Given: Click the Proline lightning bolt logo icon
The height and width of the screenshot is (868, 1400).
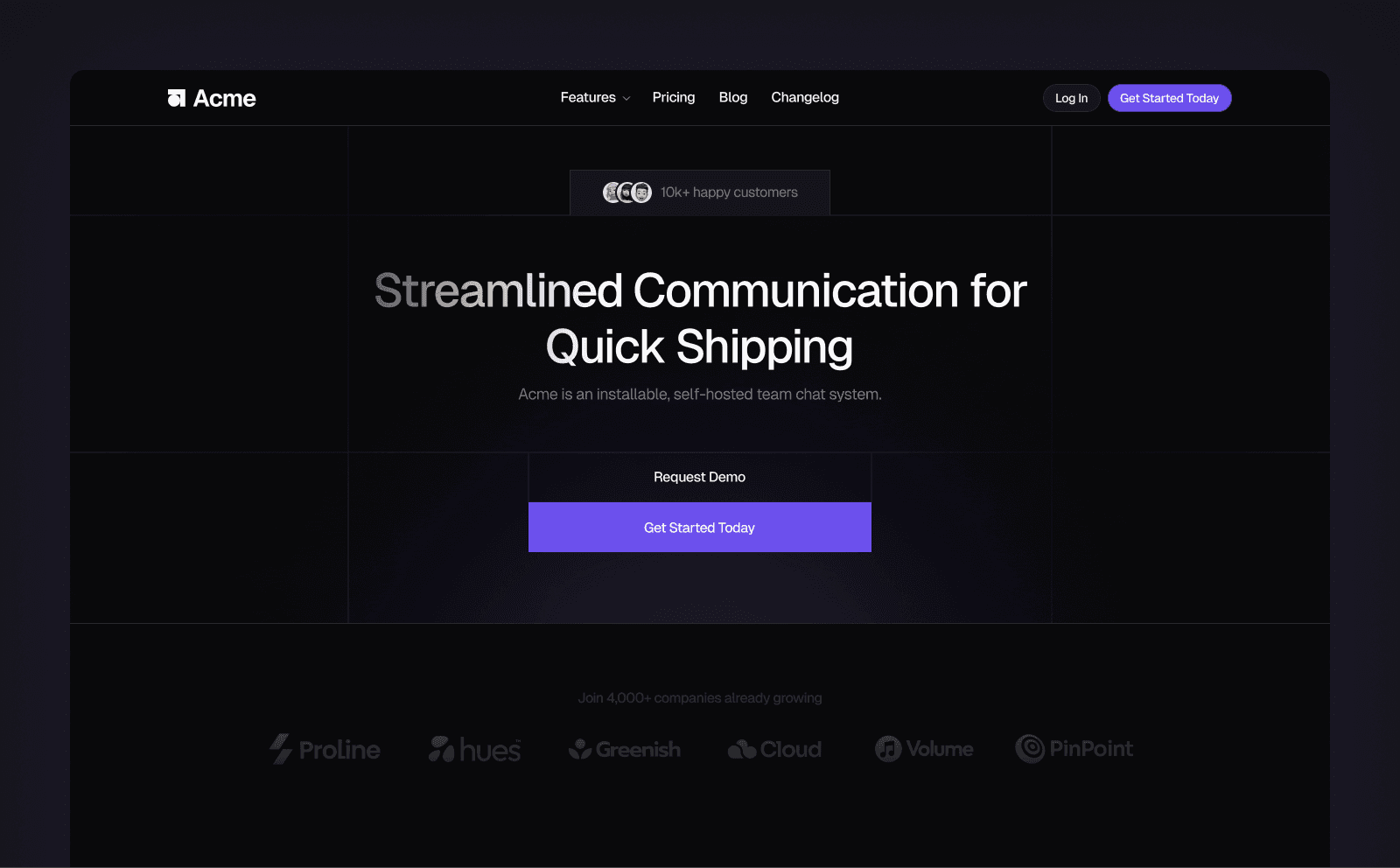Looking at the screenshot, I should (x=280, y=749).
